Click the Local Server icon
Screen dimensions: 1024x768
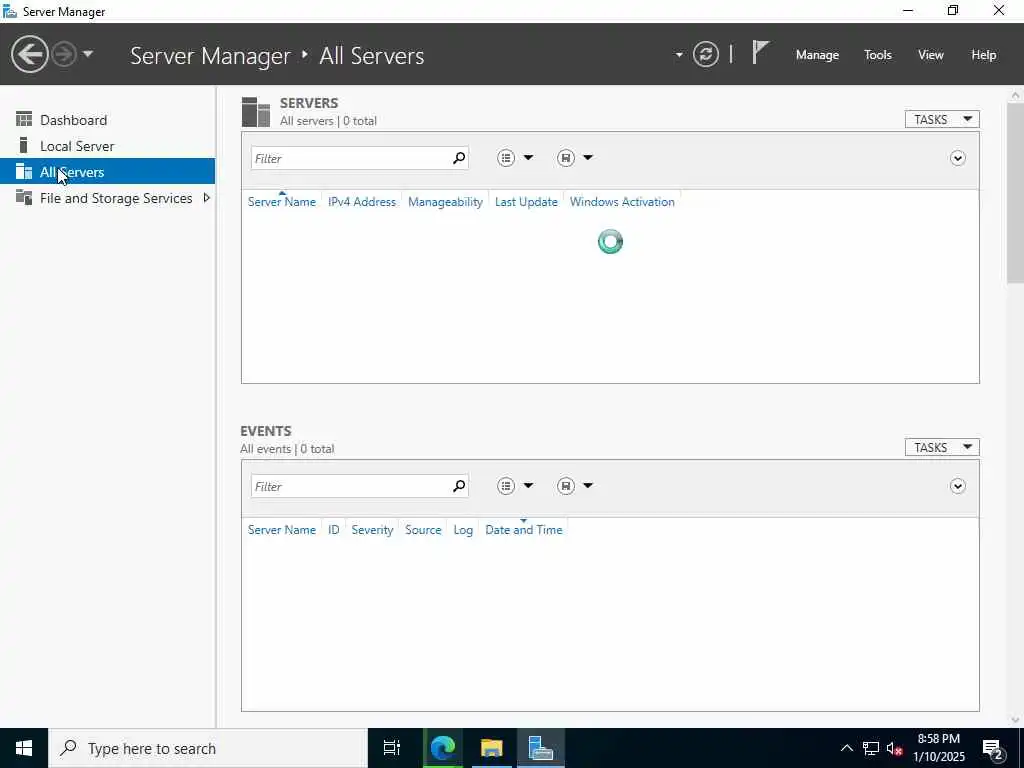pyautogui.click(x=24, y=145)
